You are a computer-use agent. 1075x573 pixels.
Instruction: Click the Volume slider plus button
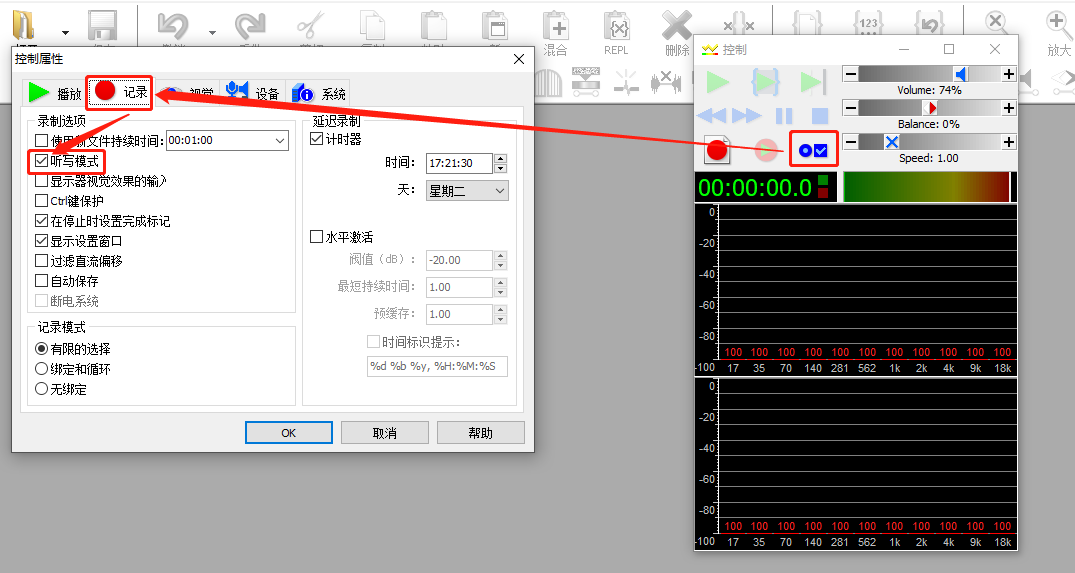pos(1008,74)
